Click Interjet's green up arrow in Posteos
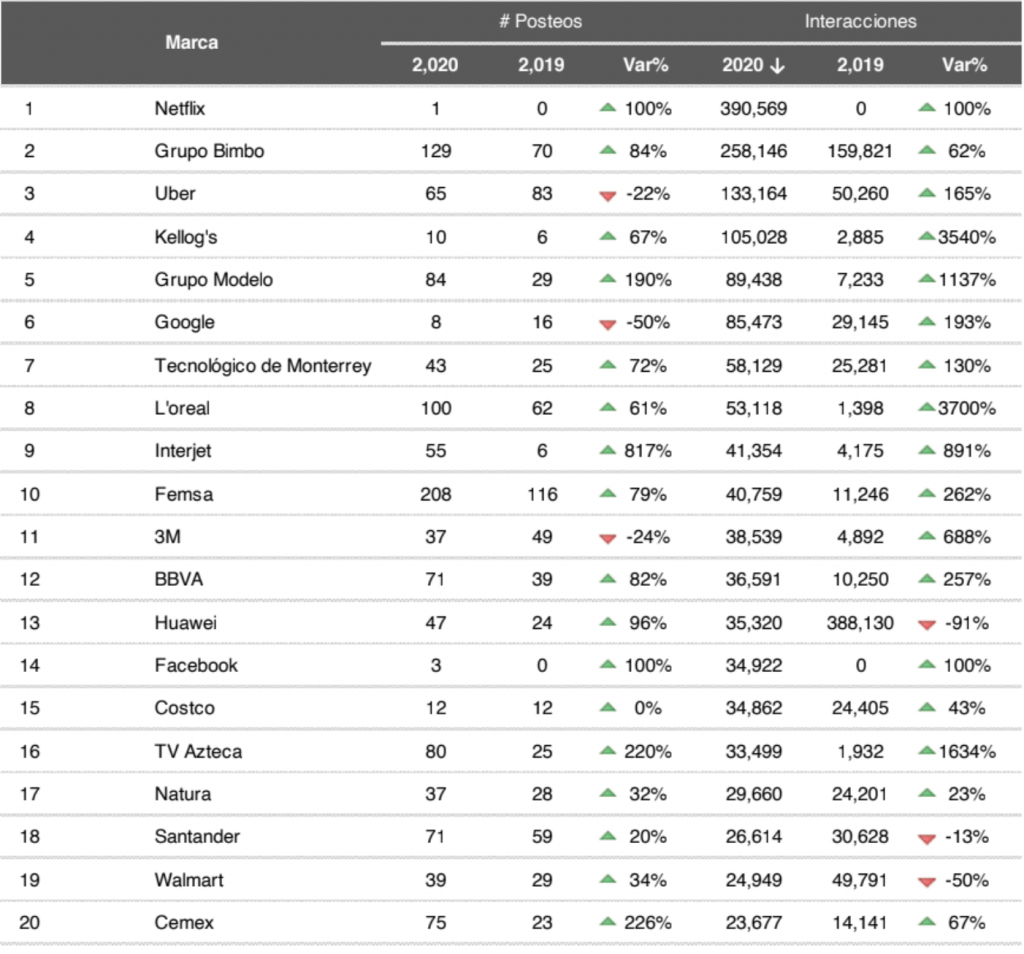Viewport: 1024px width, 954px height. tap(607, 451)
